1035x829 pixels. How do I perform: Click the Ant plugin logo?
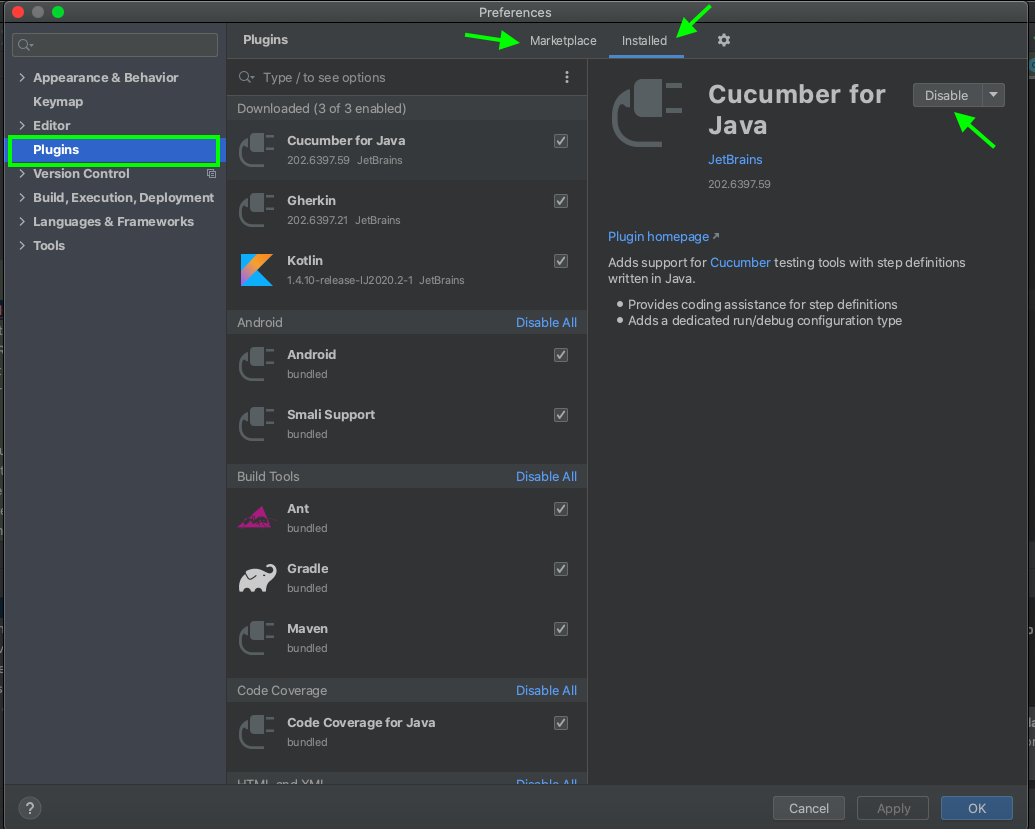pyautogui.click(x=255, y=518)
